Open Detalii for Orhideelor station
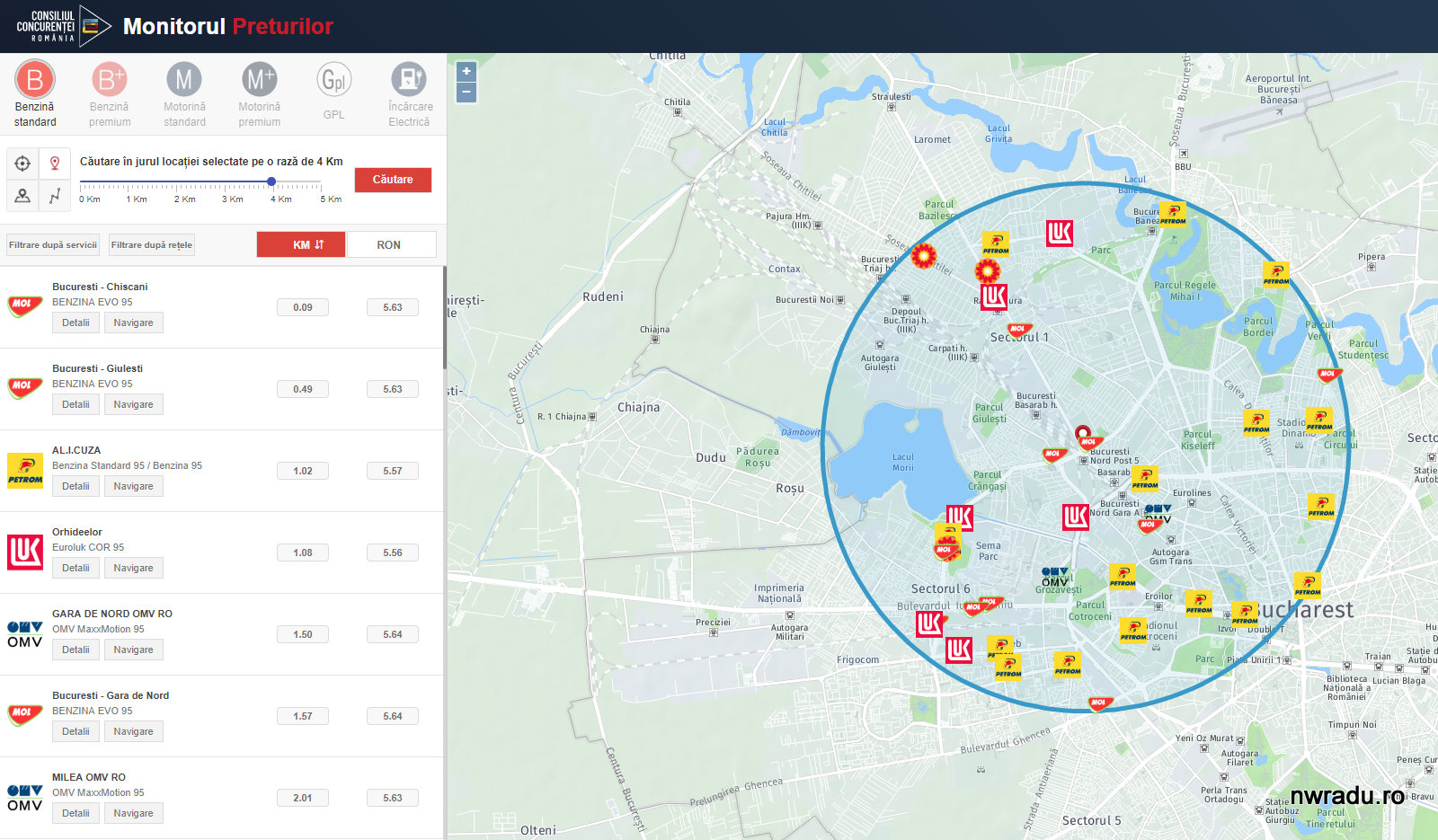1438x840 pixels. coord(75,568)
